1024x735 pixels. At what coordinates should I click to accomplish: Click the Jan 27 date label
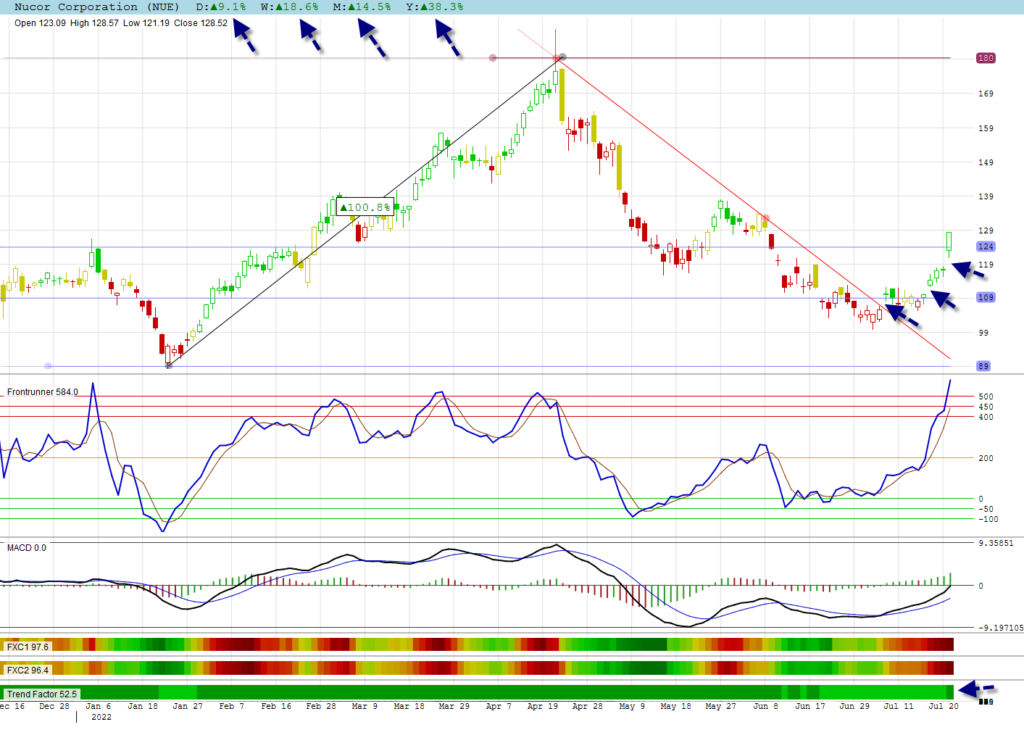(187, 706)
